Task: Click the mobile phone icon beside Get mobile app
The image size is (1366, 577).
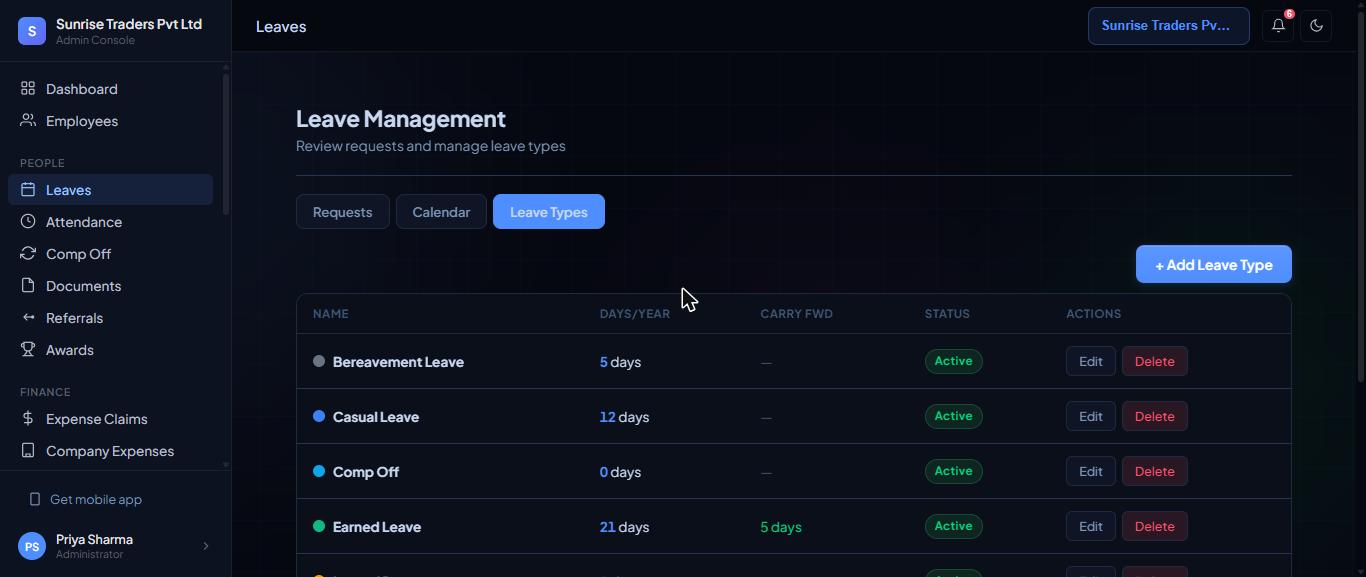Action: (x=35, y=499)
